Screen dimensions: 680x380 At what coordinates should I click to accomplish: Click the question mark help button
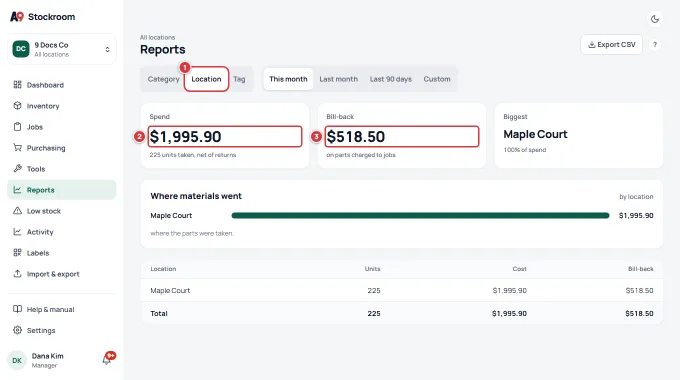pyautogui.click(x=655, y=44)
